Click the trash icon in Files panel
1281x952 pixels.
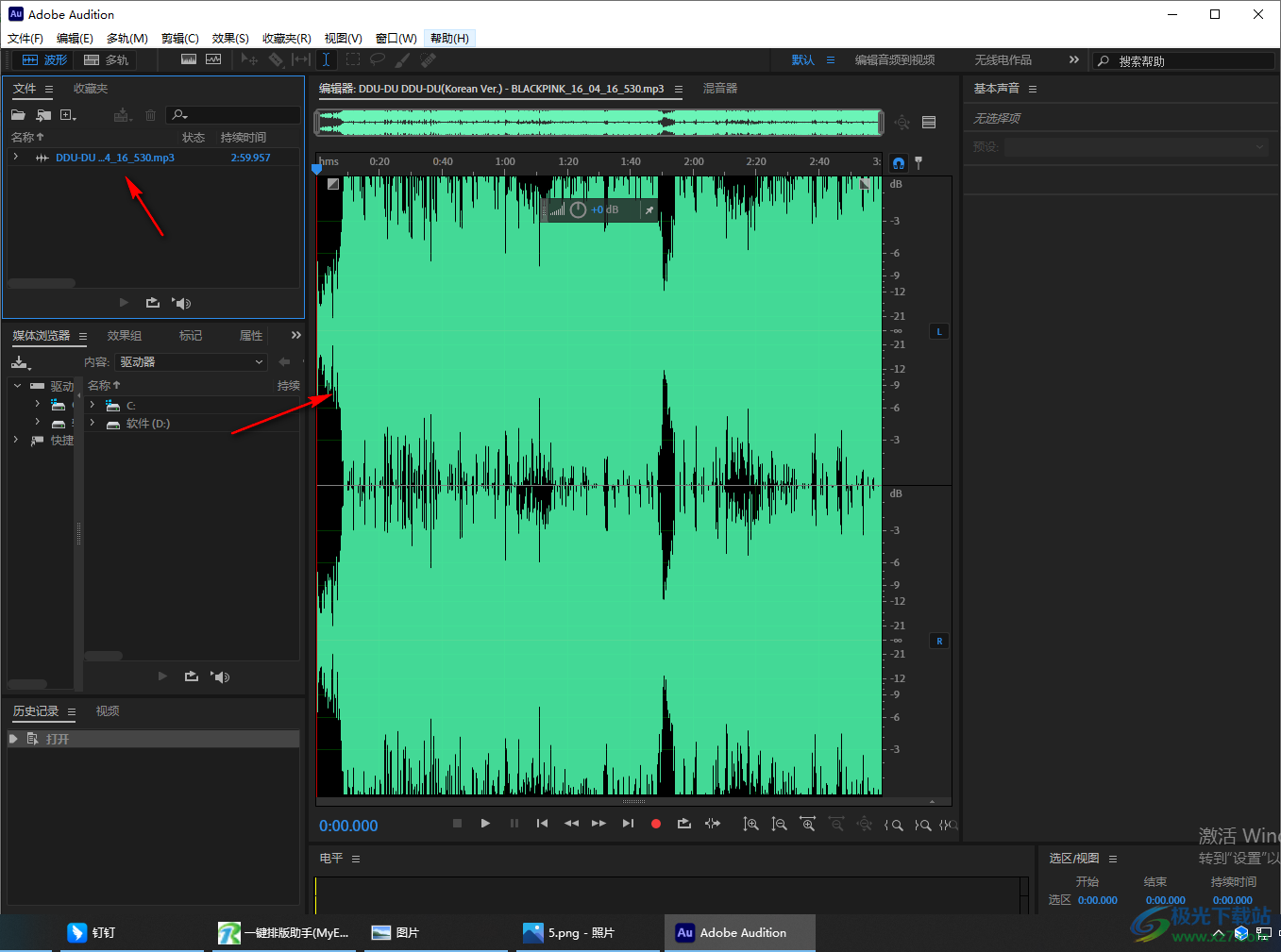(150, 115)
